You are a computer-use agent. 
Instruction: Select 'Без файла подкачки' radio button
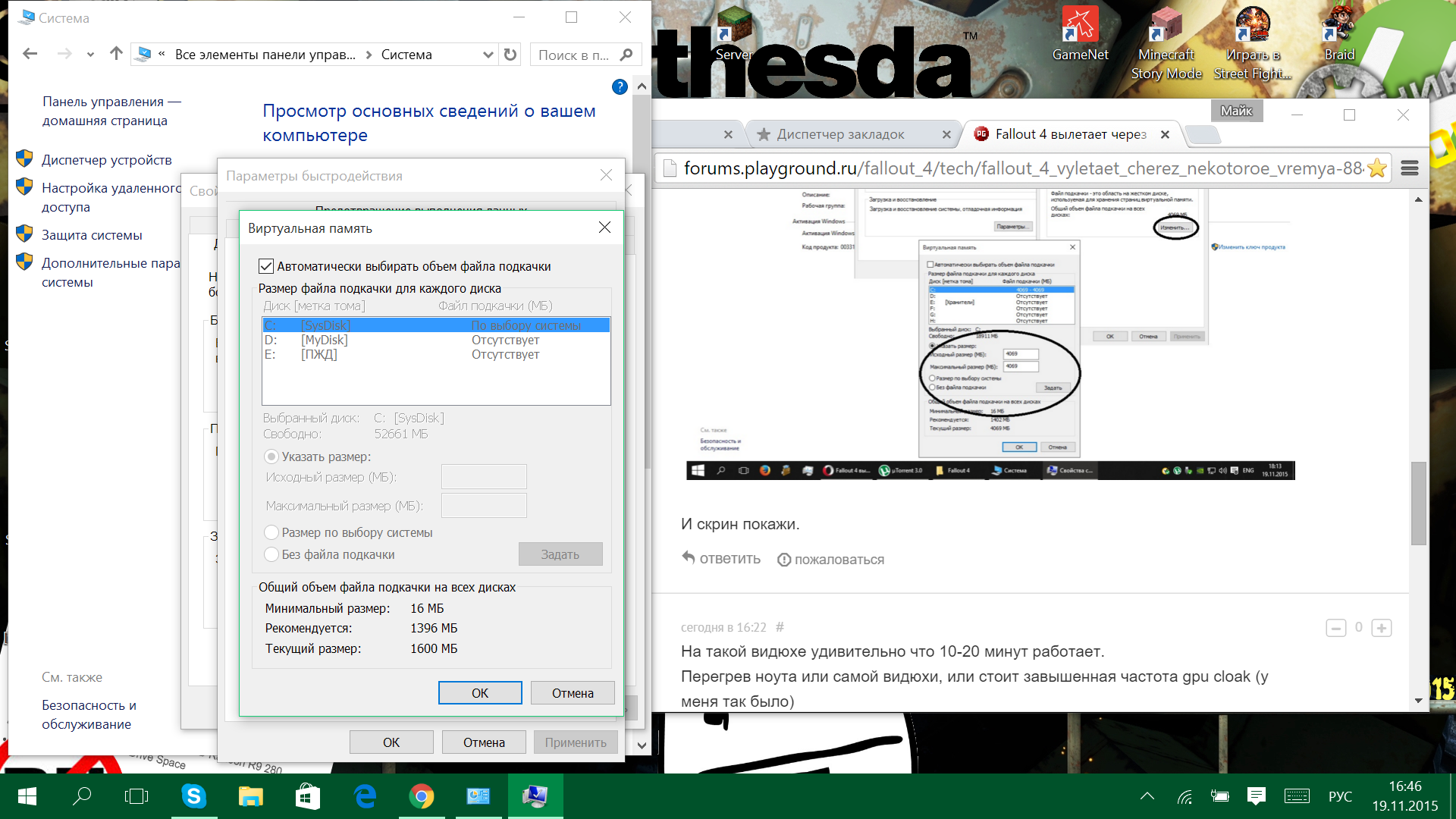point(271,554)
